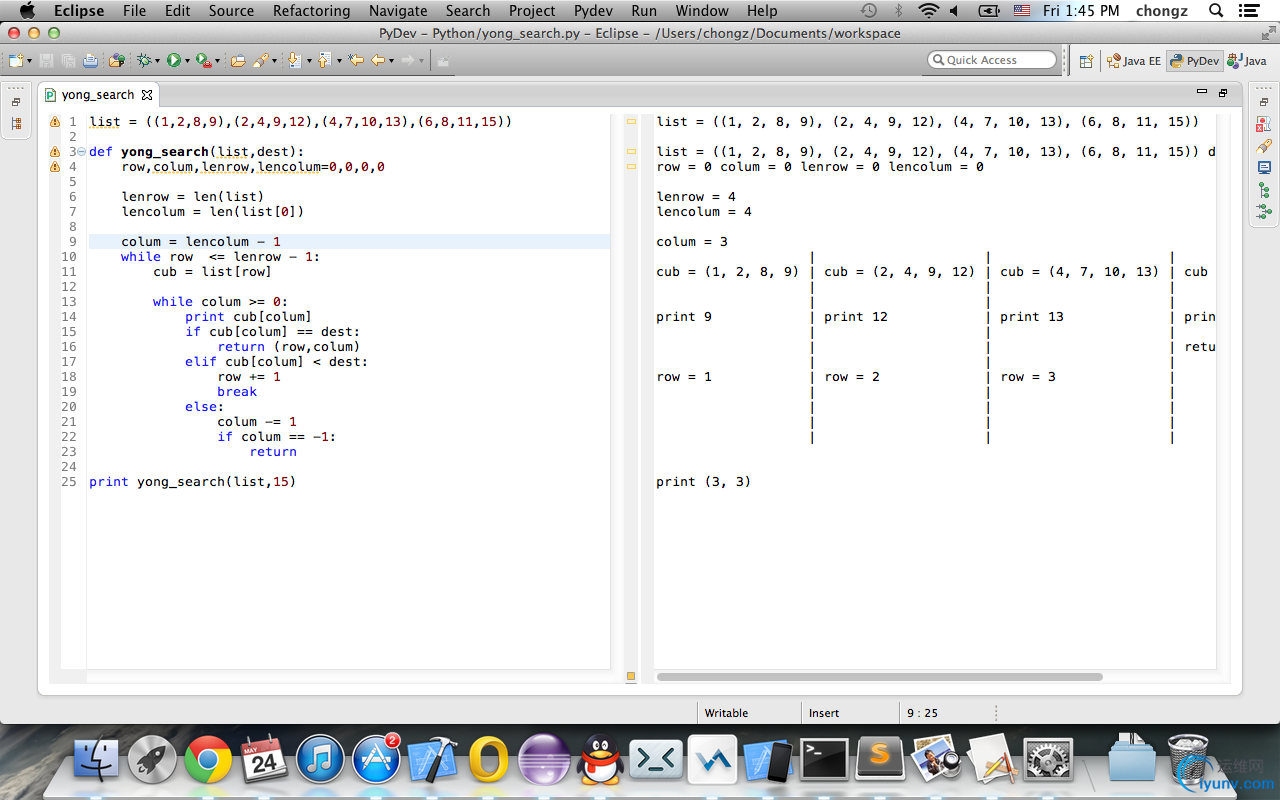Open the QQ penguin Dock icon
The height and width of the screenshot is (800, 1280).
pyautogui.click(x=600, y=761)
